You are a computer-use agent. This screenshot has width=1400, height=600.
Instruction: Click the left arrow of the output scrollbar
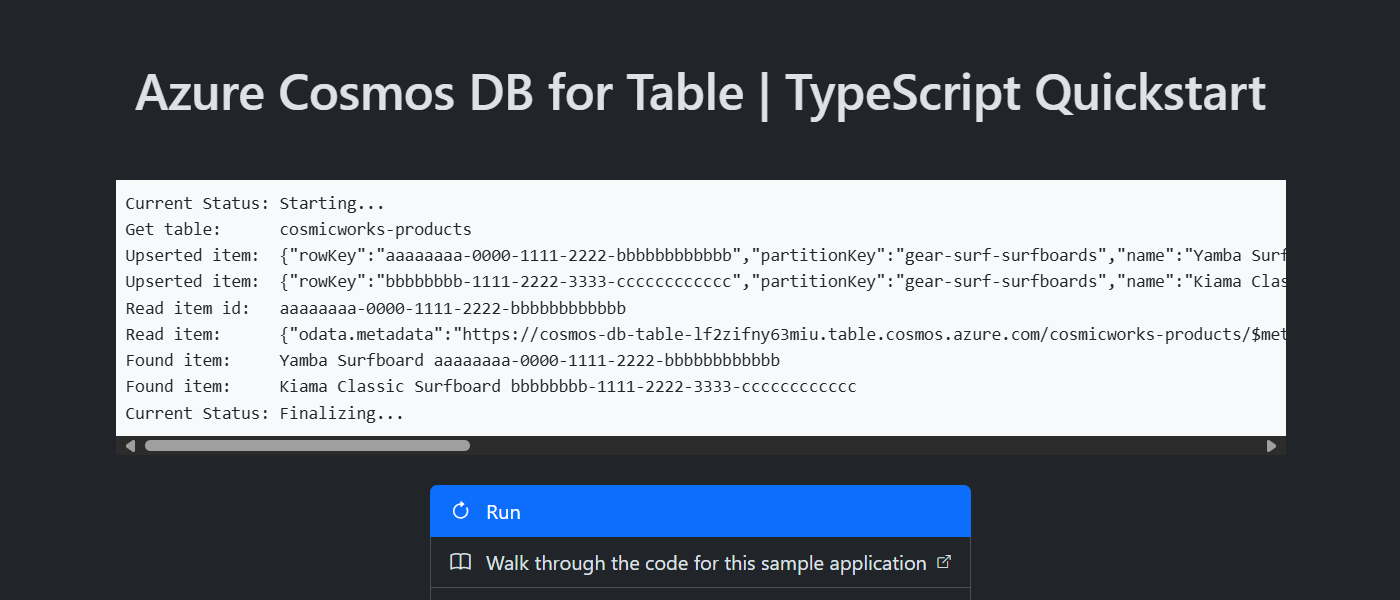click(130, 445)
